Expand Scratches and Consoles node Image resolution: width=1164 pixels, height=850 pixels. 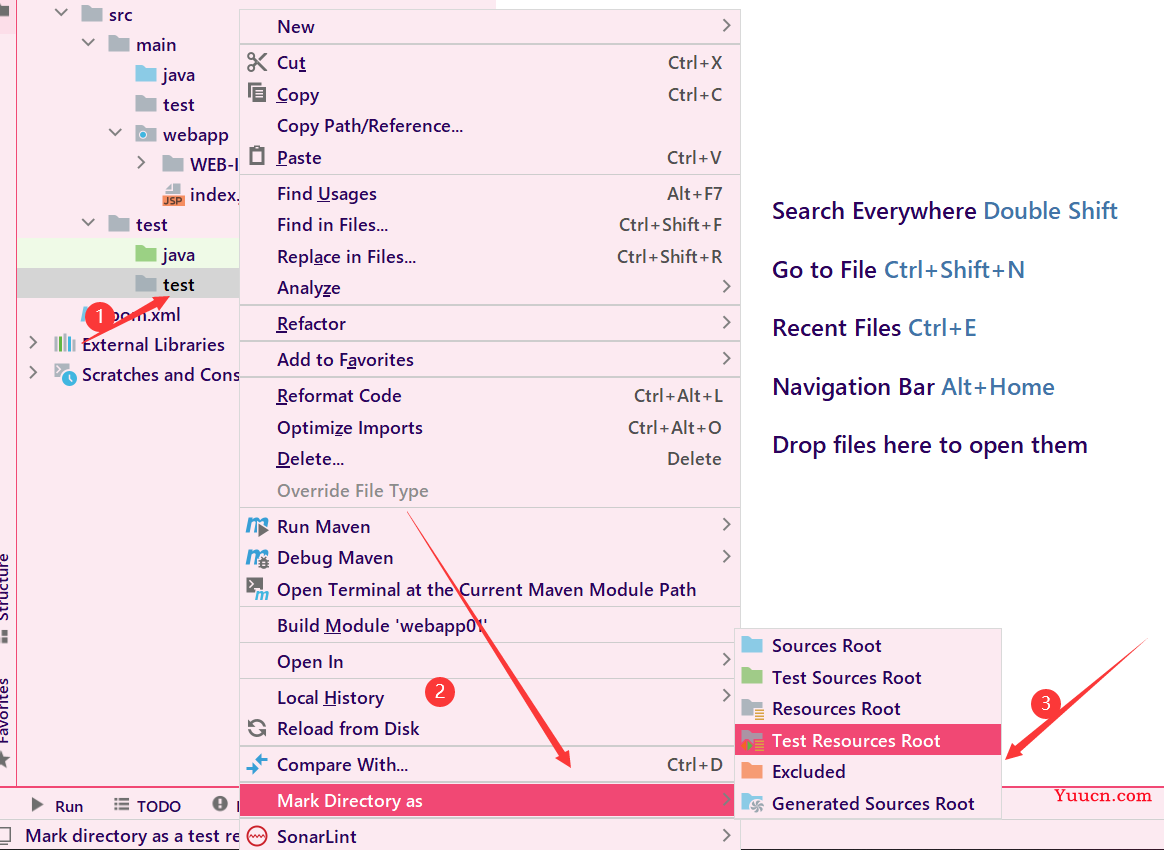(33, 372)
